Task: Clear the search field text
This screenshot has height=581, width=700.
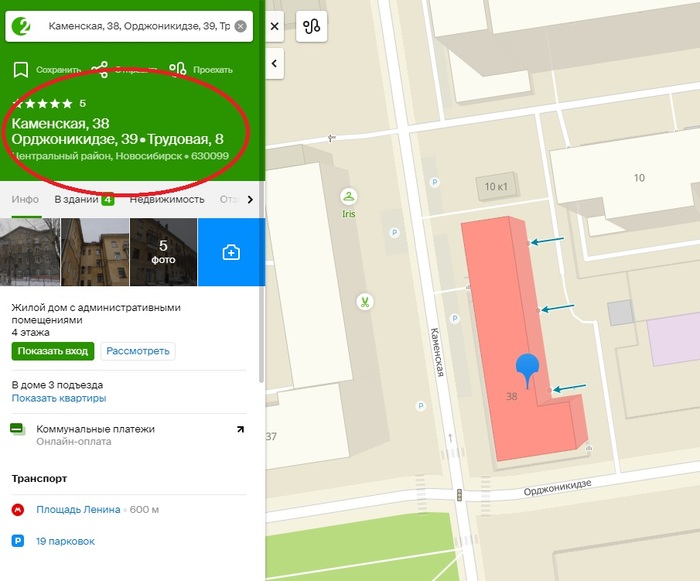Action: point(240,26)
